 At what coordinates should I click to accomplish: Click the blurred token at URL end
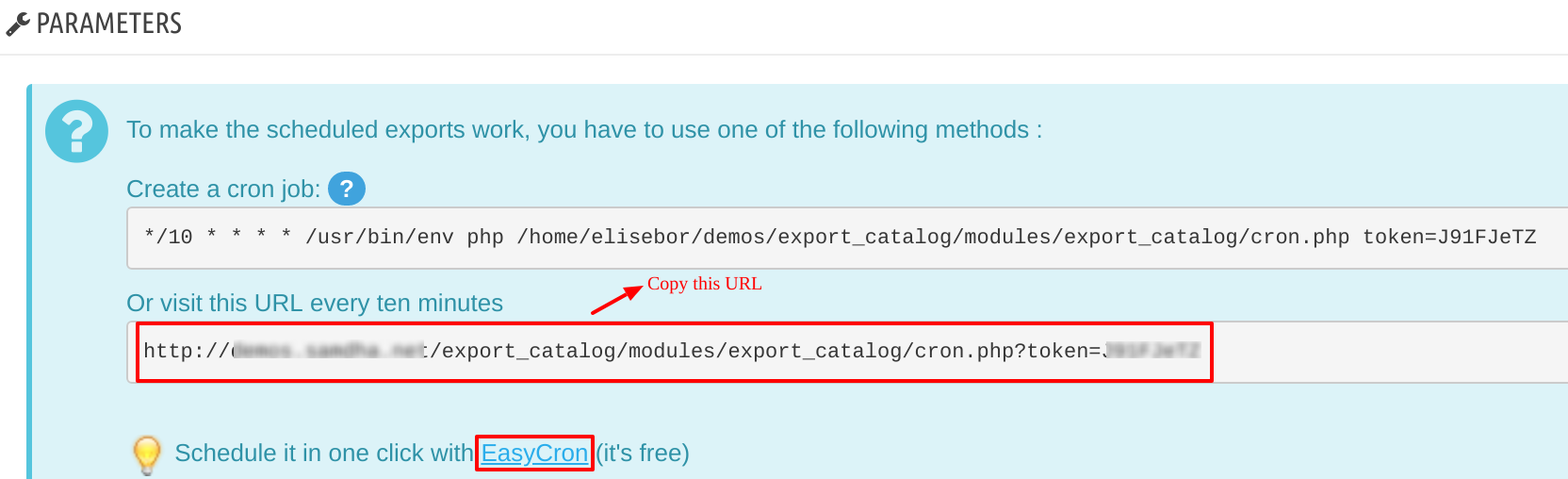click(1151, 351)
